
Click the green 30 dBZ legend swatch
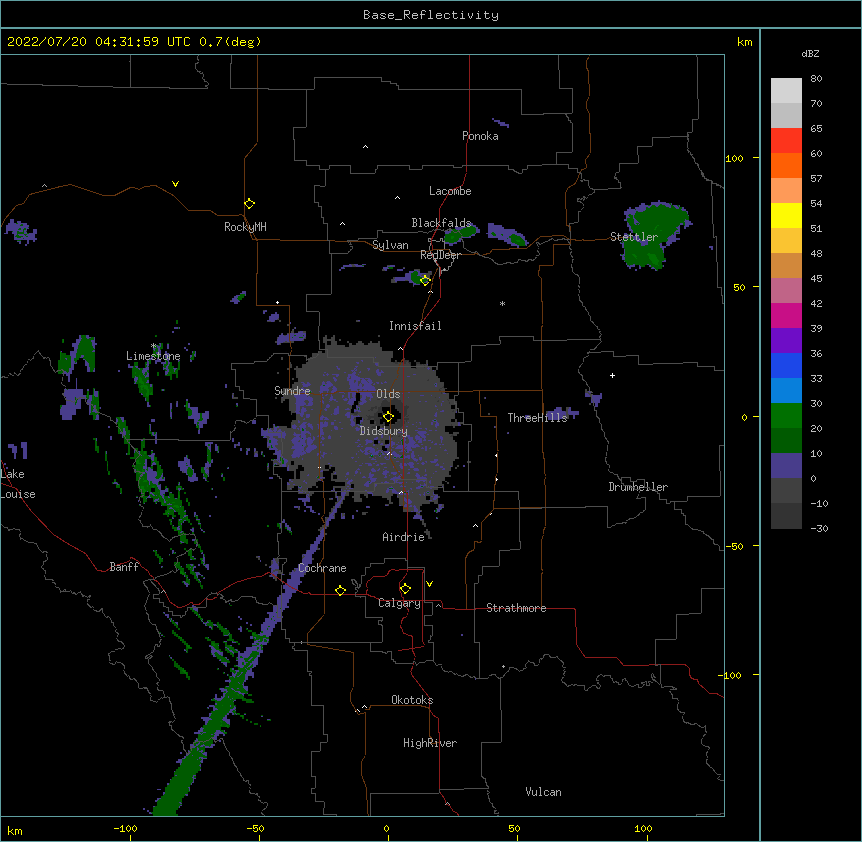pyautogui.click(x=786, y=416)
